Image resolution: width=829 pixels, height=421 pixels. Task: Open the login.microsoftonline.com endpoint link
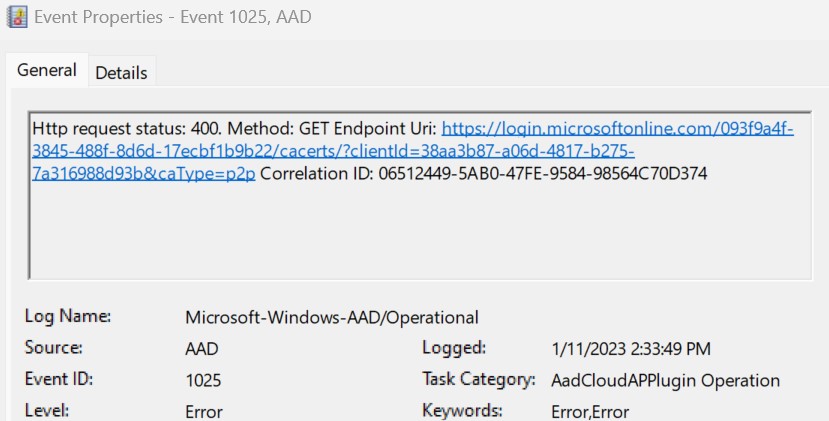click(618, 129)
